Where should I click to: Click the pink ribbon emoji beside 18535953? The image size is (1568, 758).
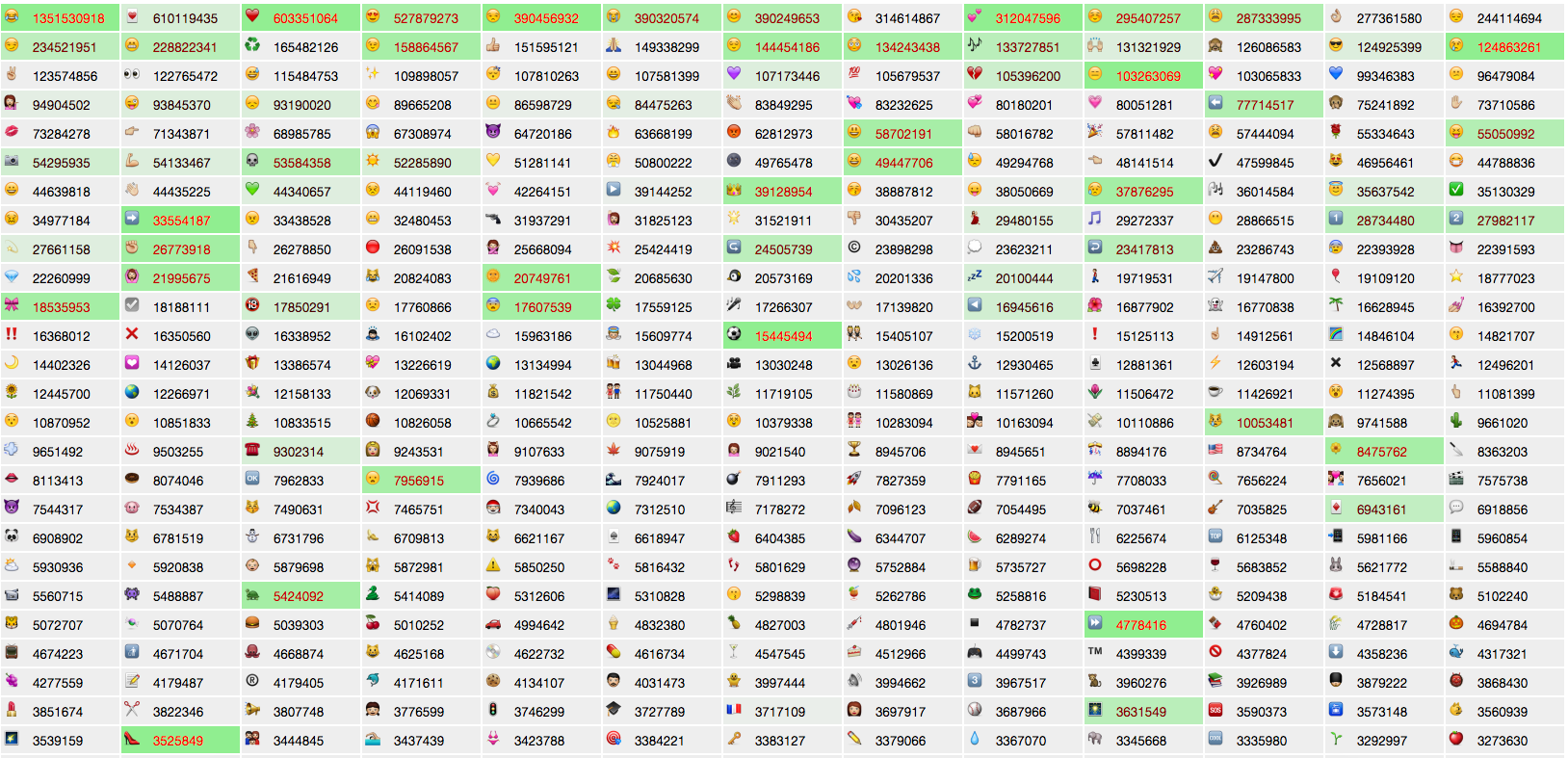pos(12,305)
